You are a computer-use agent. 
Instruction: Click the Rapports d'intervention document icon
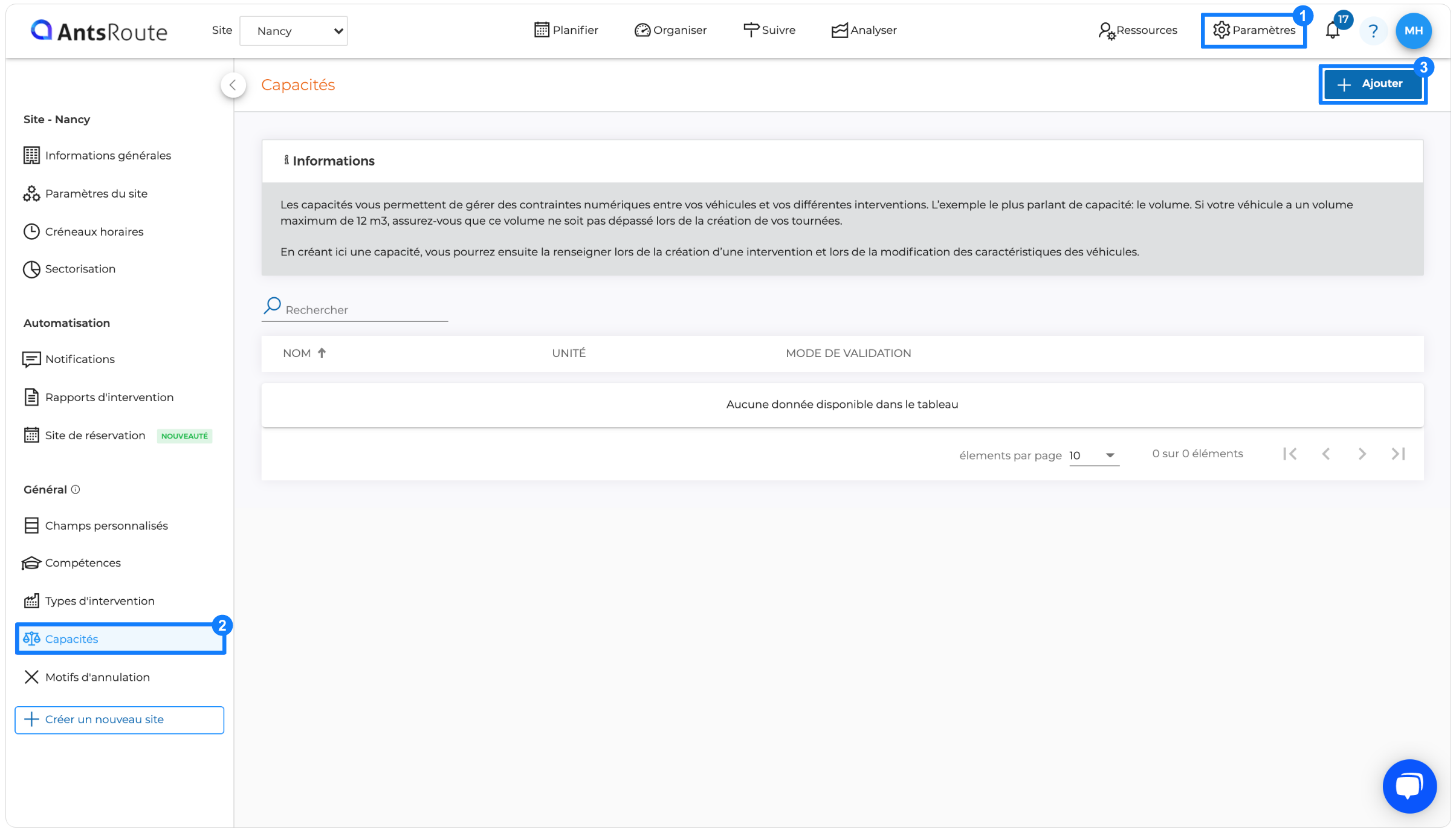click(31, 397)
